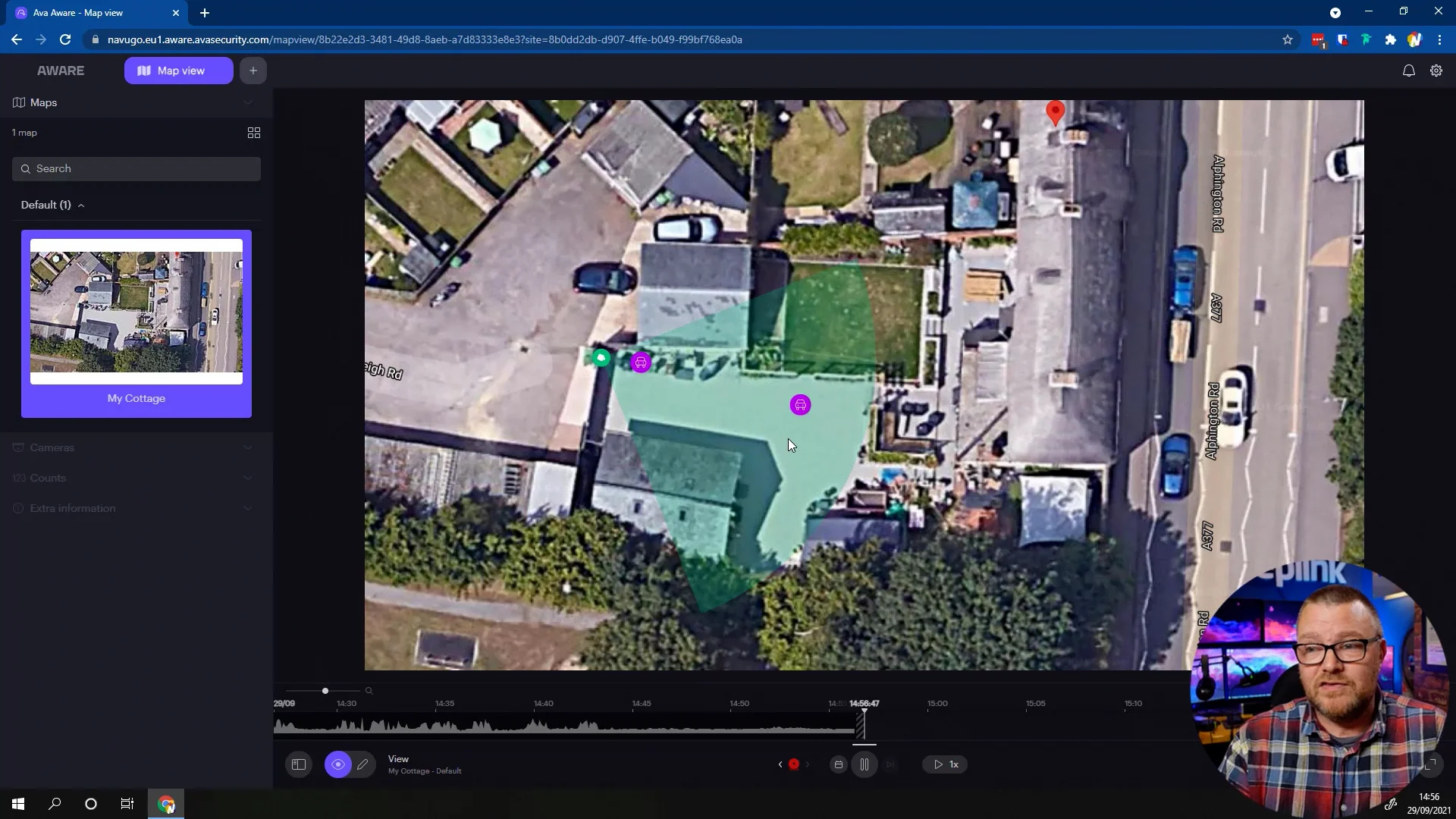Select the Map view tab

(179, 71)
